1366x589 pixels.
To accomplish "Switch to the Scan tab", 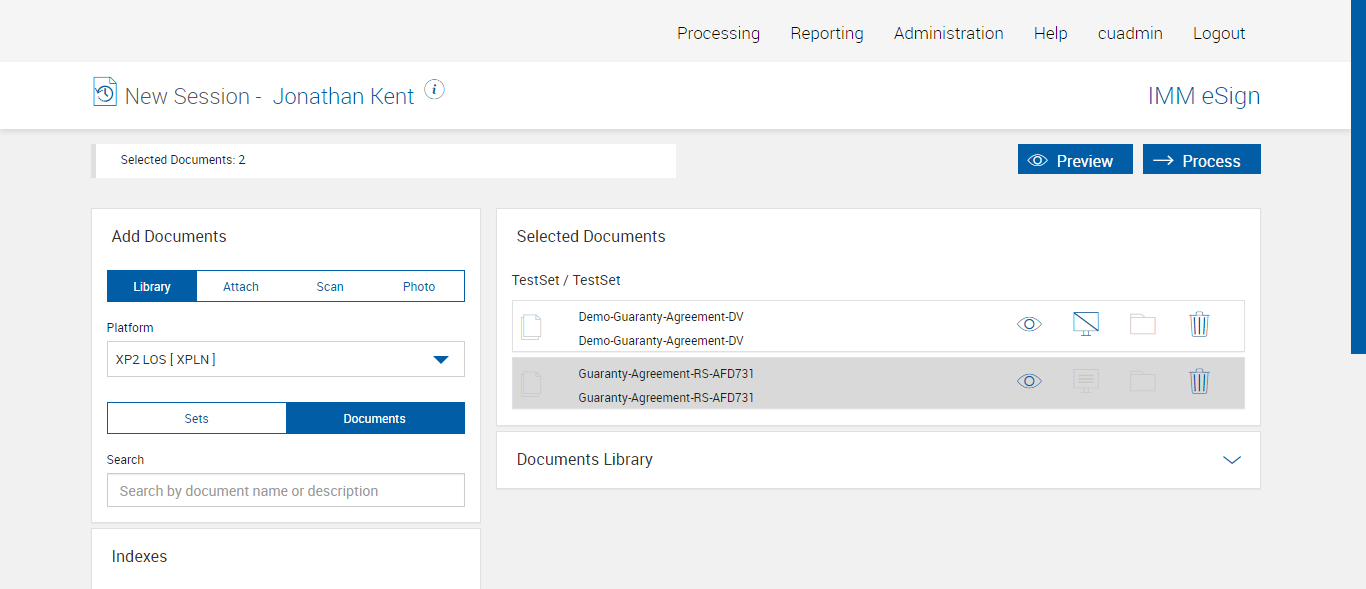I will [x=330, y=286].
